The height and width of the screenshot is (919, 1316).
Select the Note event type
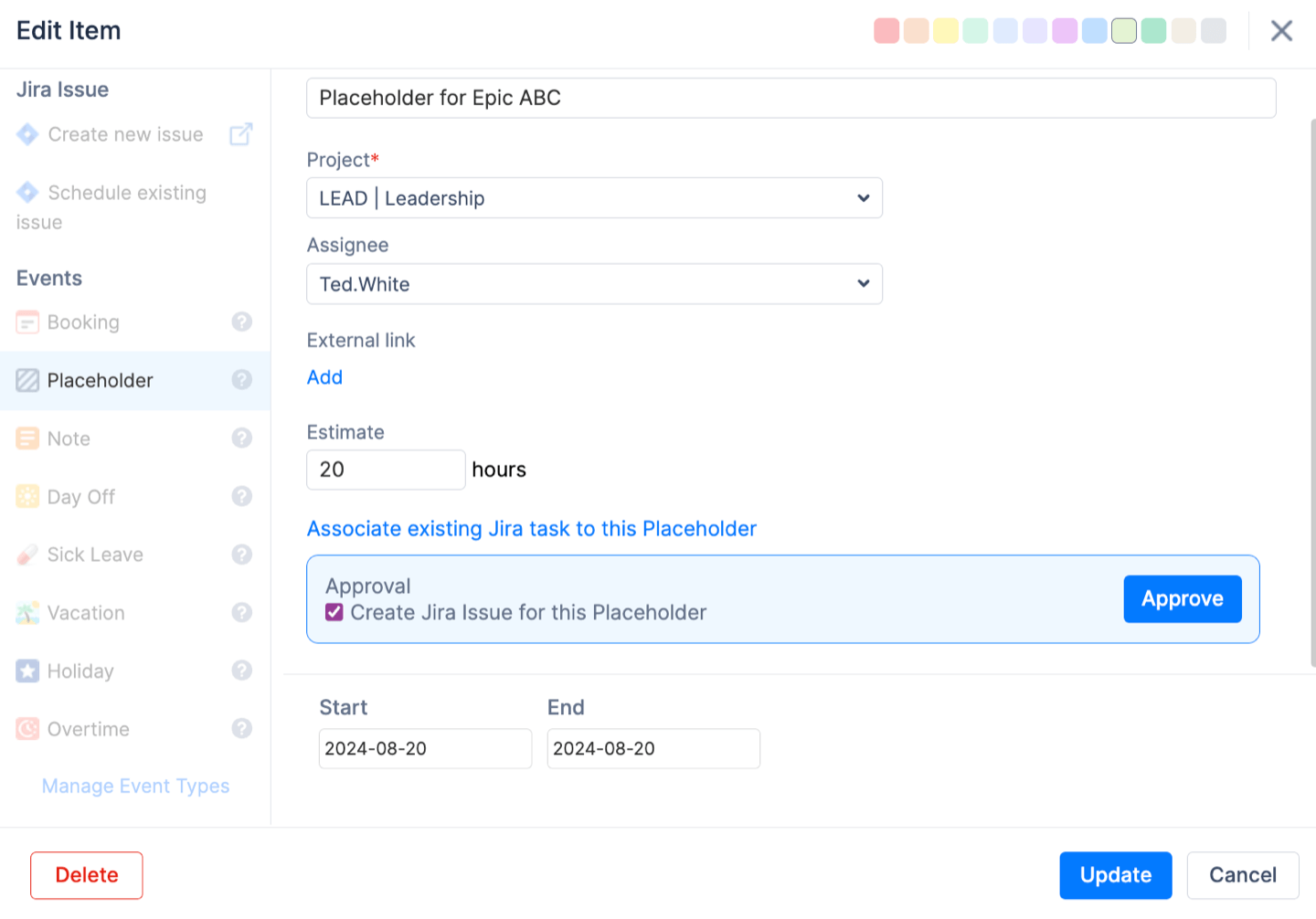(x=69, y=438)
